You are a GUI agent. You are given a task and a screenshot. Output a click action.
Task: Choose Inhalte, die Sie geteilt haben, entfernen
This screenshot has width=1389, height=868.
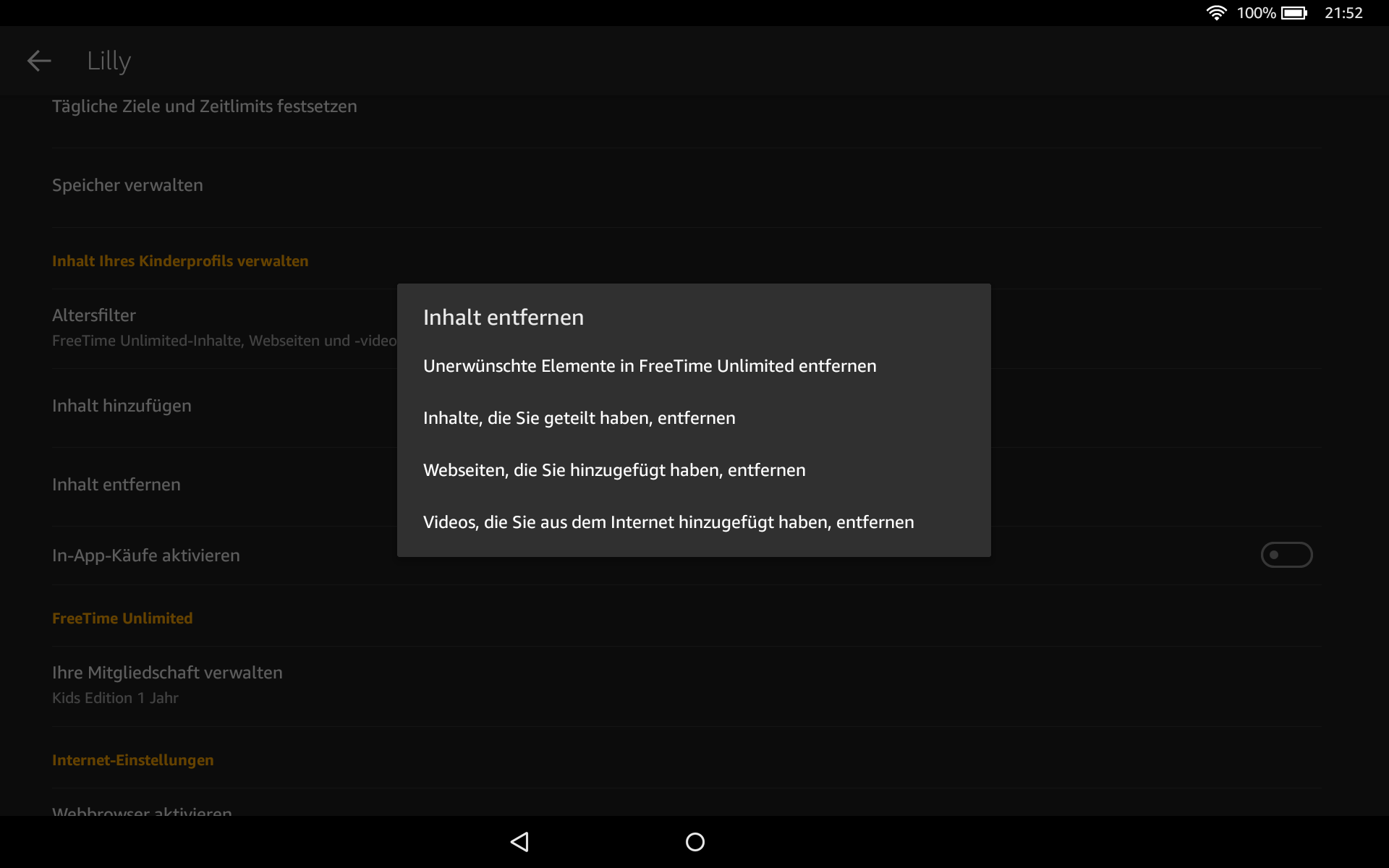click(x=579, y=418)
